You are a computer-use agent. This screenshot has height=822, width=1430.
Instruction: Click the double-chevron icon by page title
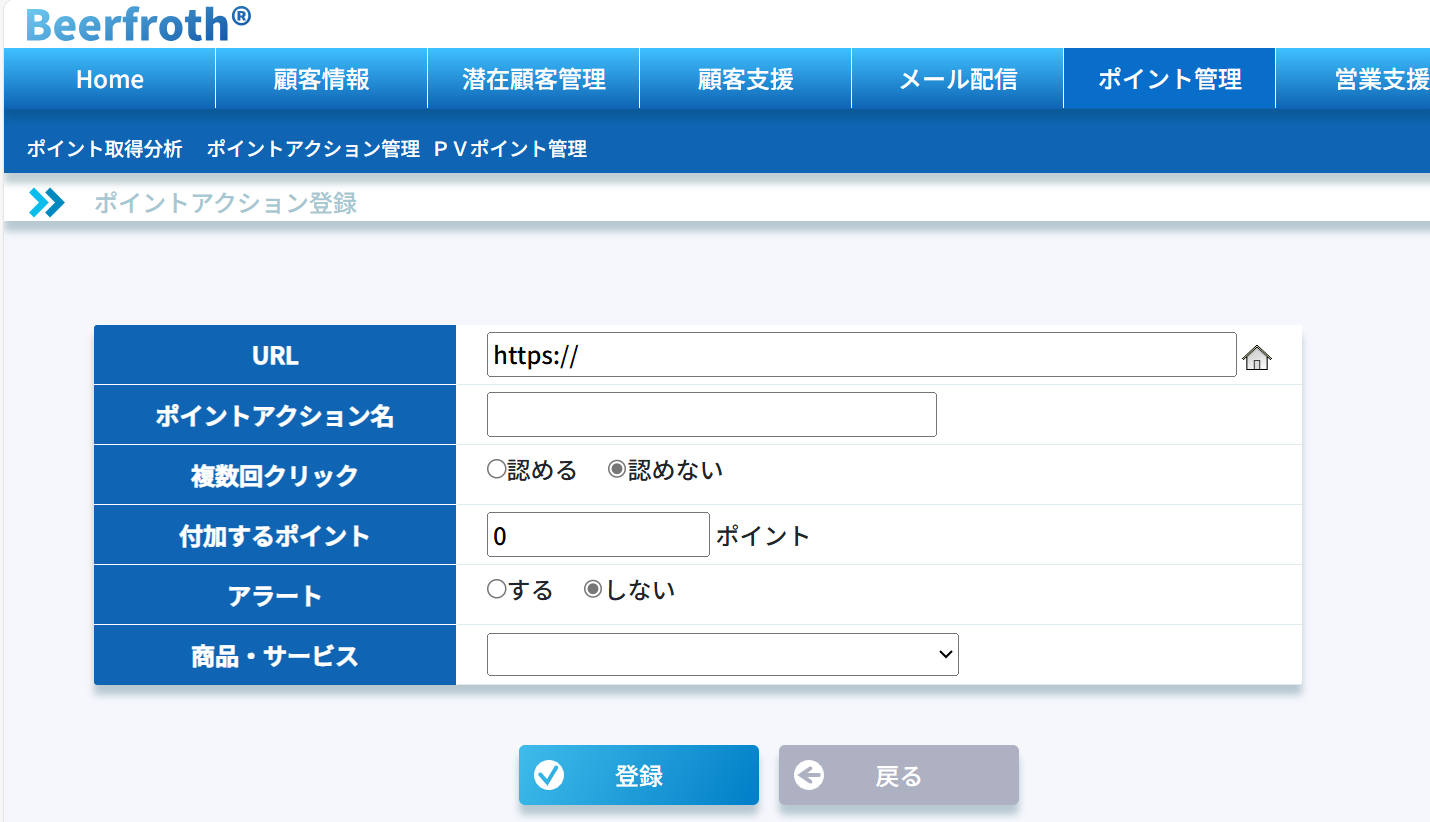46,203
